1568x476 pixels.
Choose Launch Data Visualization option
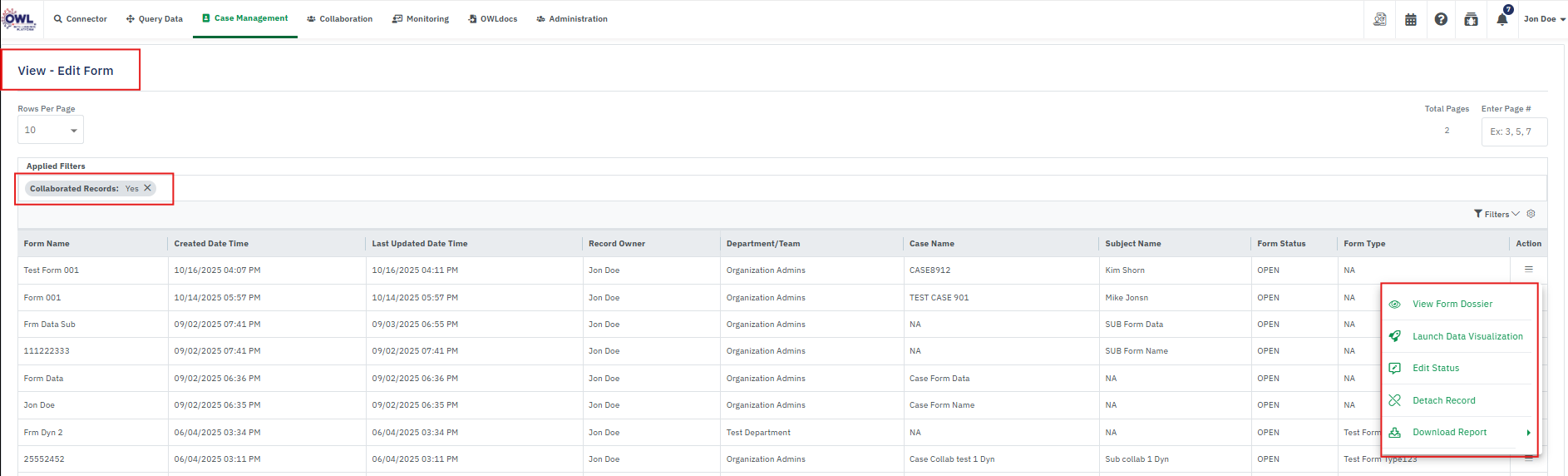tap(1467, 336)
